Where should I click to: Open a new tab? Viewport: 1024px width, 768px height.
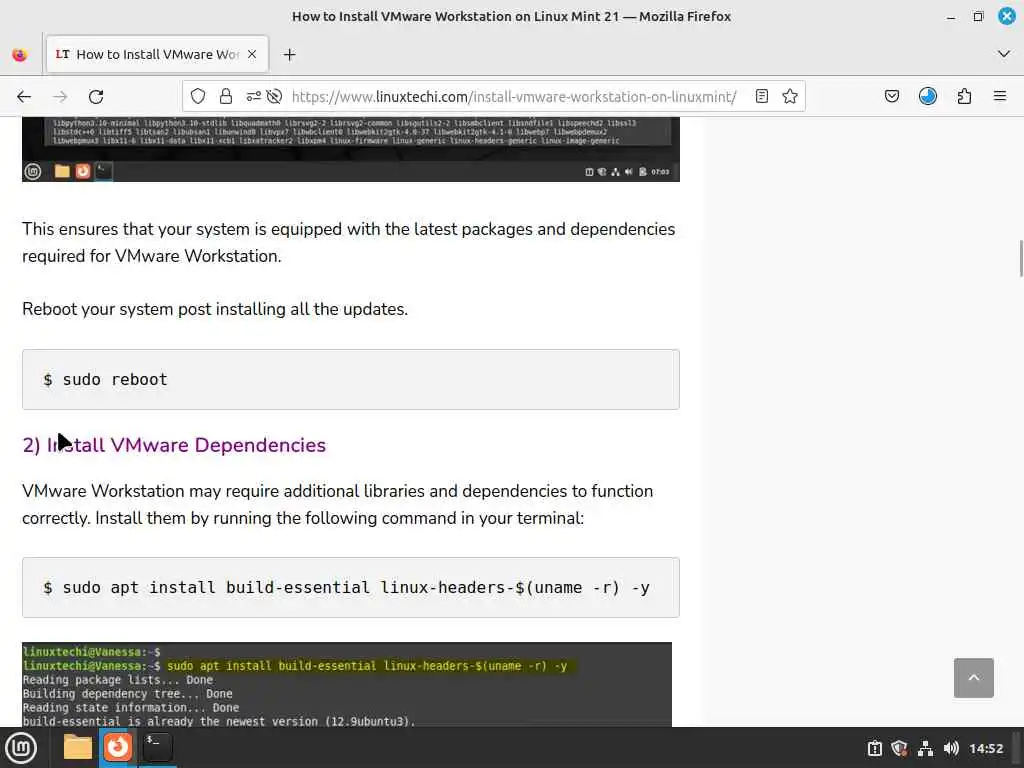tap(289, 55)
